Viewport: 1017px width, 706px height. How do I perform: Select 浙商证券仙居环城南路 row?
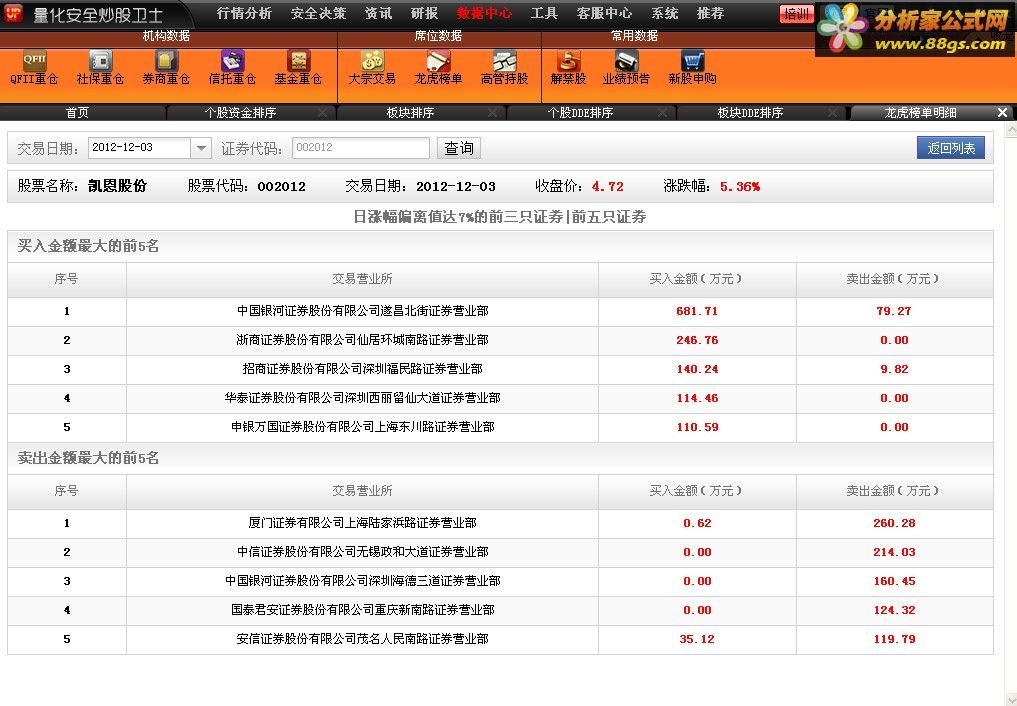pos(500,340)
